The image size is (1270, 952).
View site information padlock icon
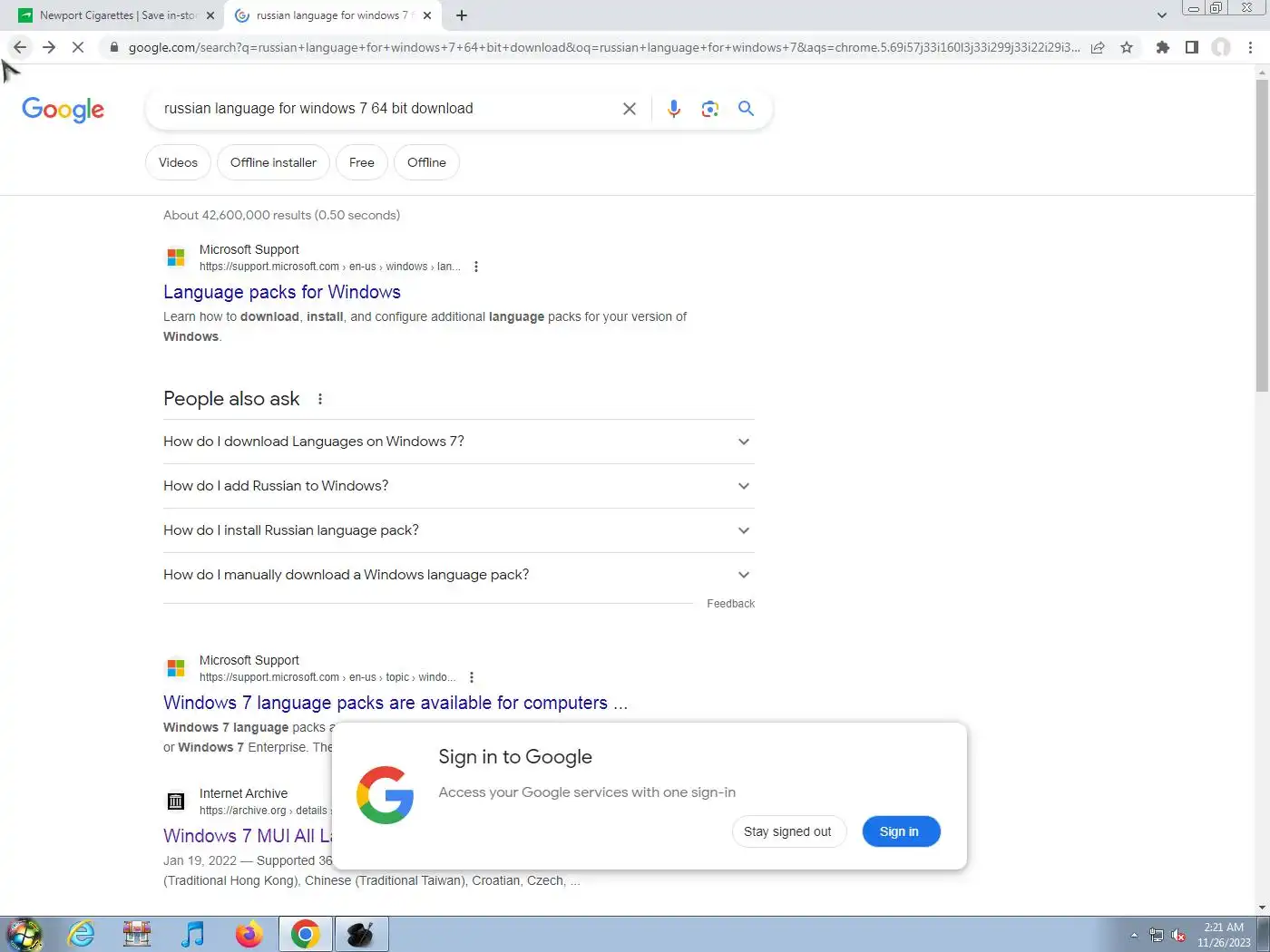click(113, 47)
